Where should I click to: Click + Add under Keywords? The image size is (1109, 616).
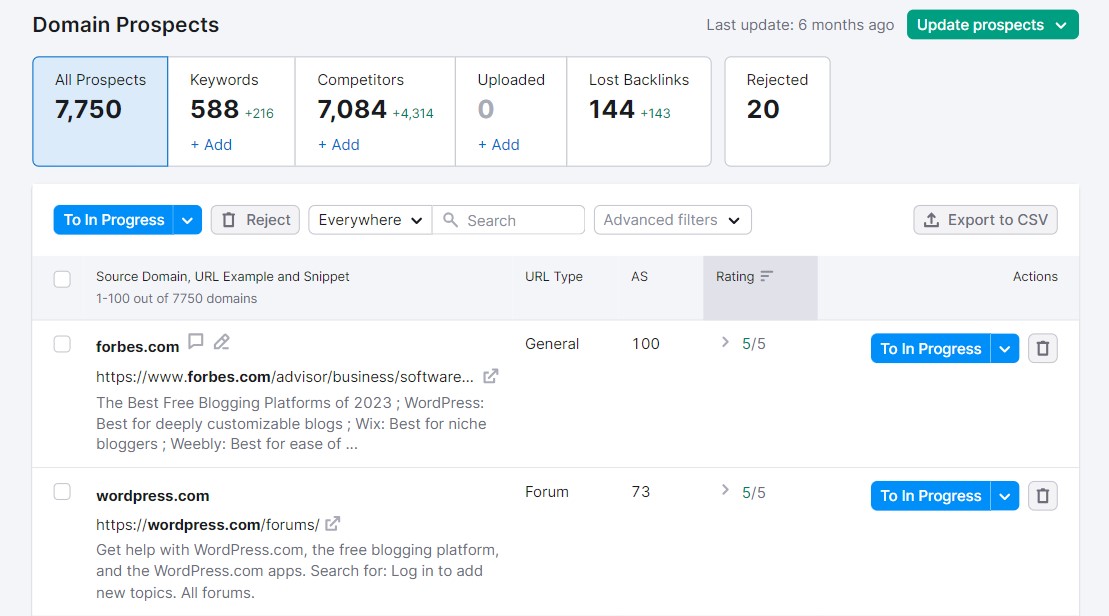211,144
